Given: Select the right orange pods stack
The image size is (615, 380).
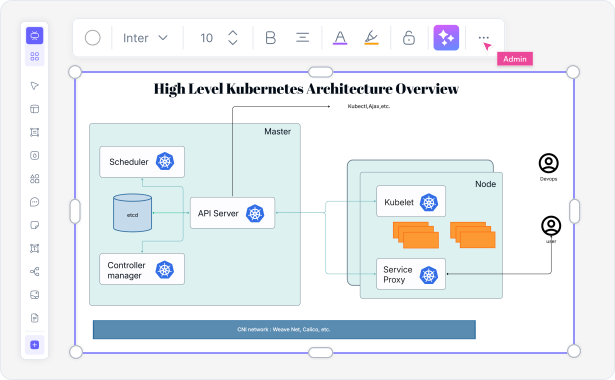Looking at the screenshot, I should pyautogui.click(x=473, y=235).
